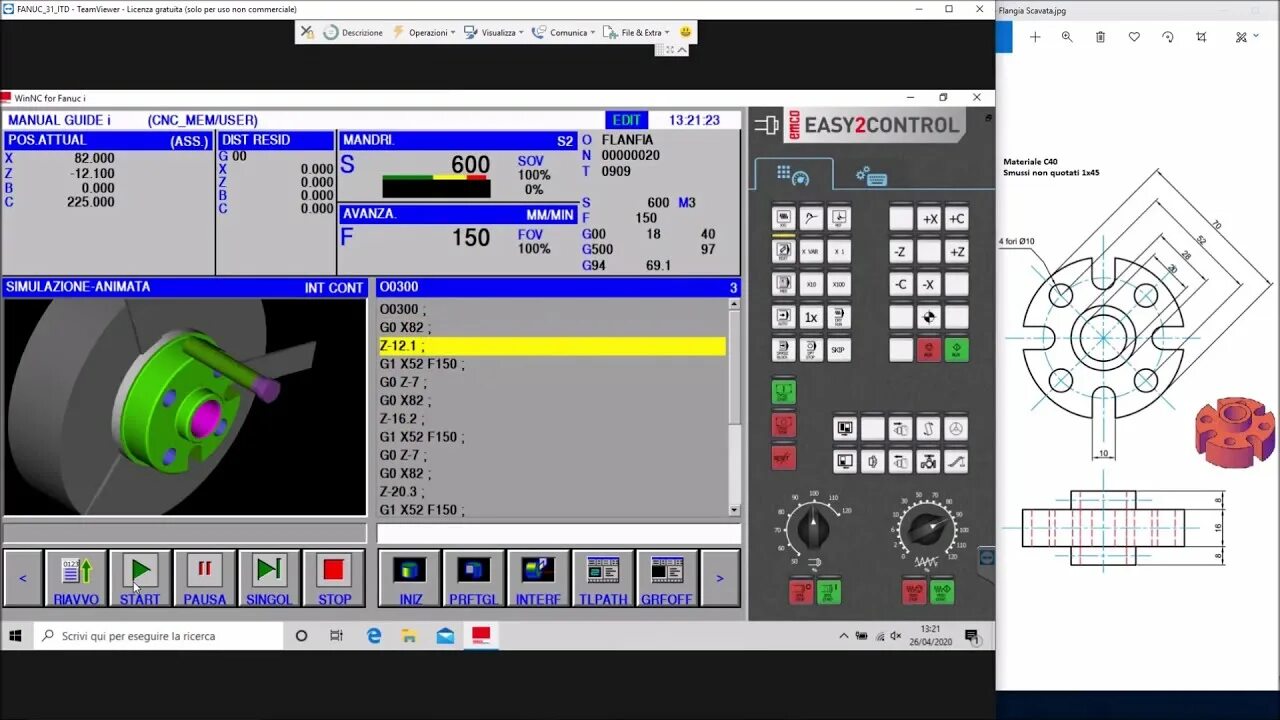
Task: Click red RESET key
Action: click(783, 457)
